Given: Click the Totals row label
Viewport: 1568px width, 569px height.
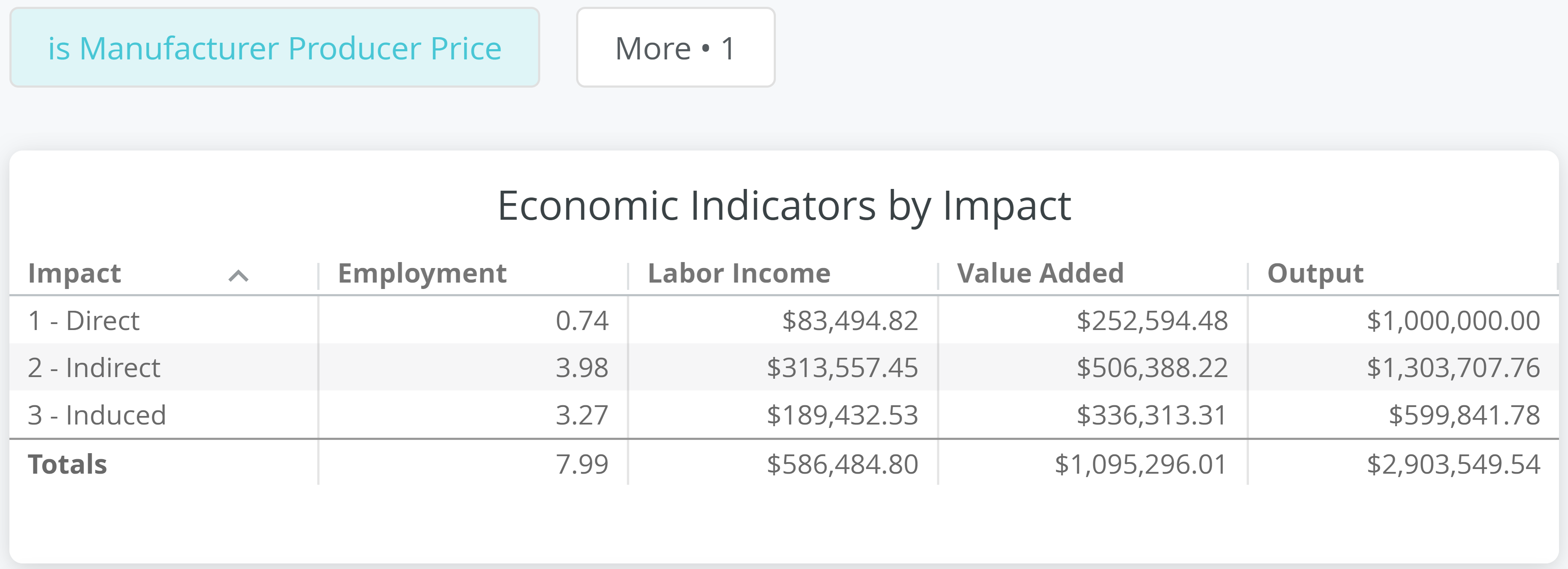Looking at the screenshot, I should [68, 464].
